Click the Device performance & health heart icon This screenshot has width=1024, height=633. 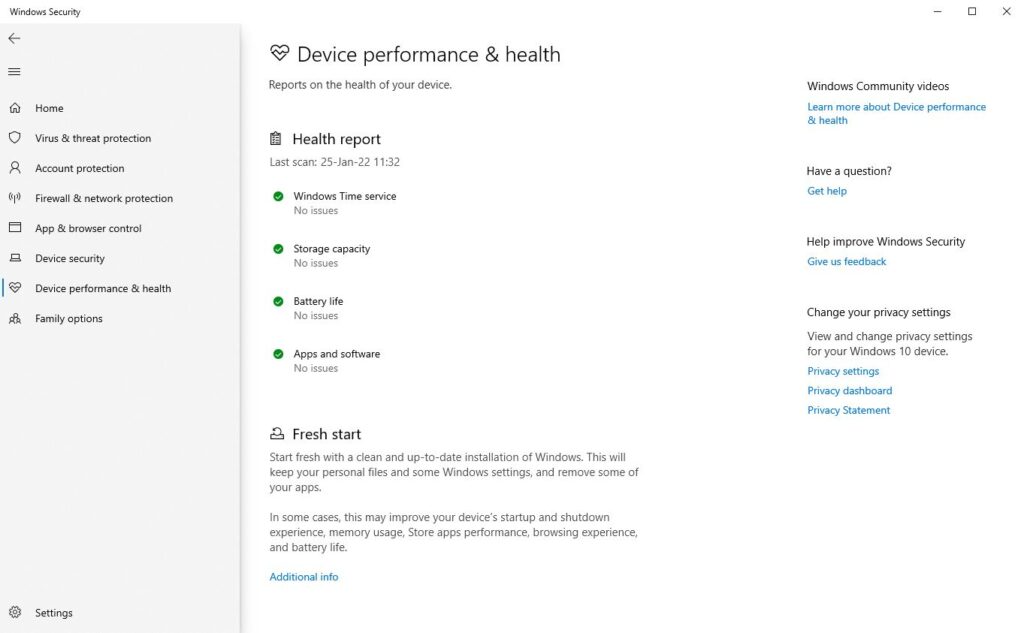[14, 288]
